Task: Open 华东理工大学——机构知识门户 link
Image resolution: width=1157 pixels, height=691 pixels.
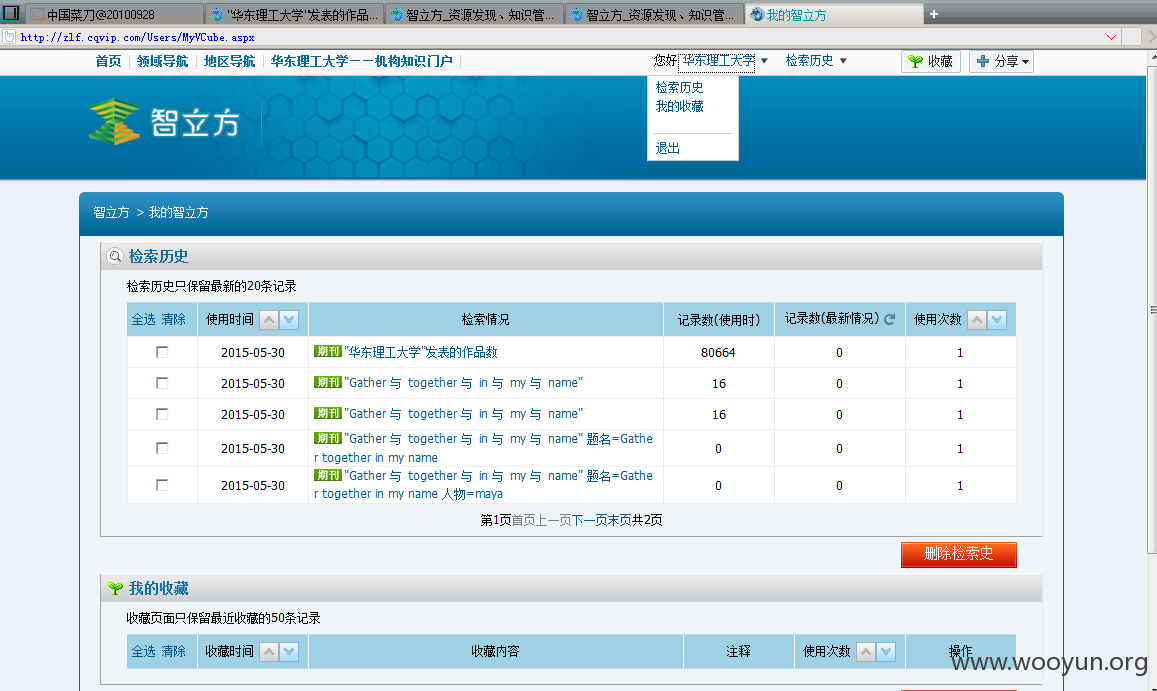Action: (x=362, y=61)
